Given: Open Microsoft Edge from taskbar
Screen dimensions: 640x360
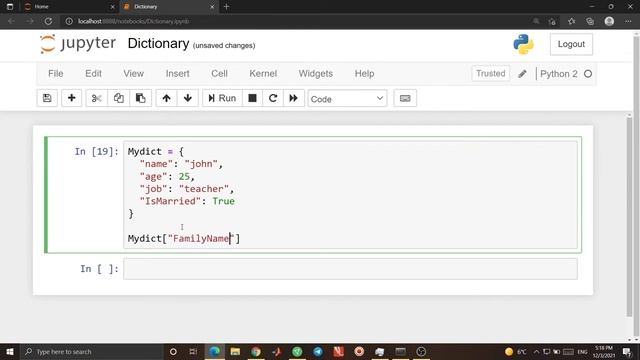Looking at the screenshot, I should click(x=214, y=351).
